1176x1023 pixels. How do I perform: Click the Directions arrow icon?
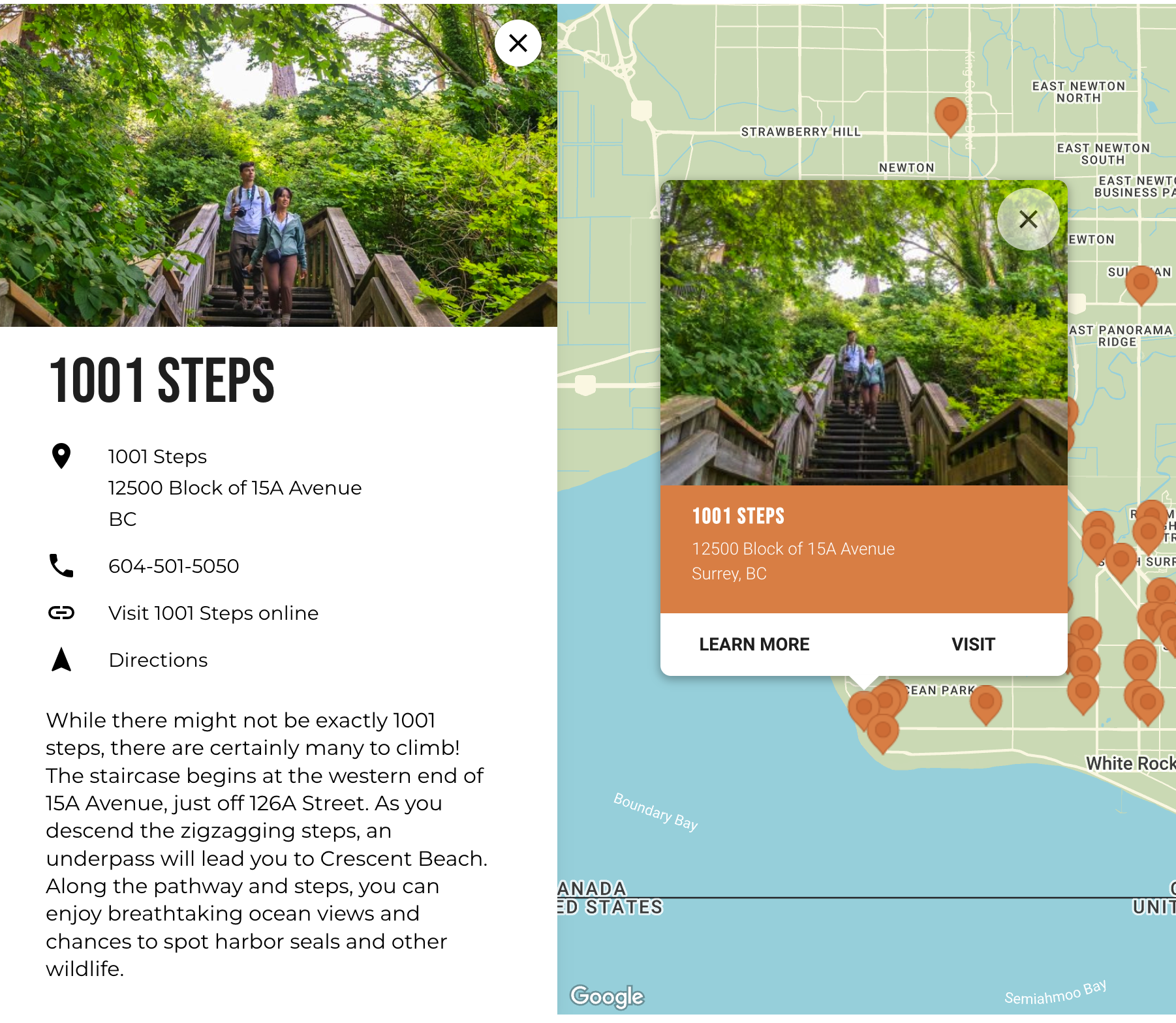click(61, 660)
